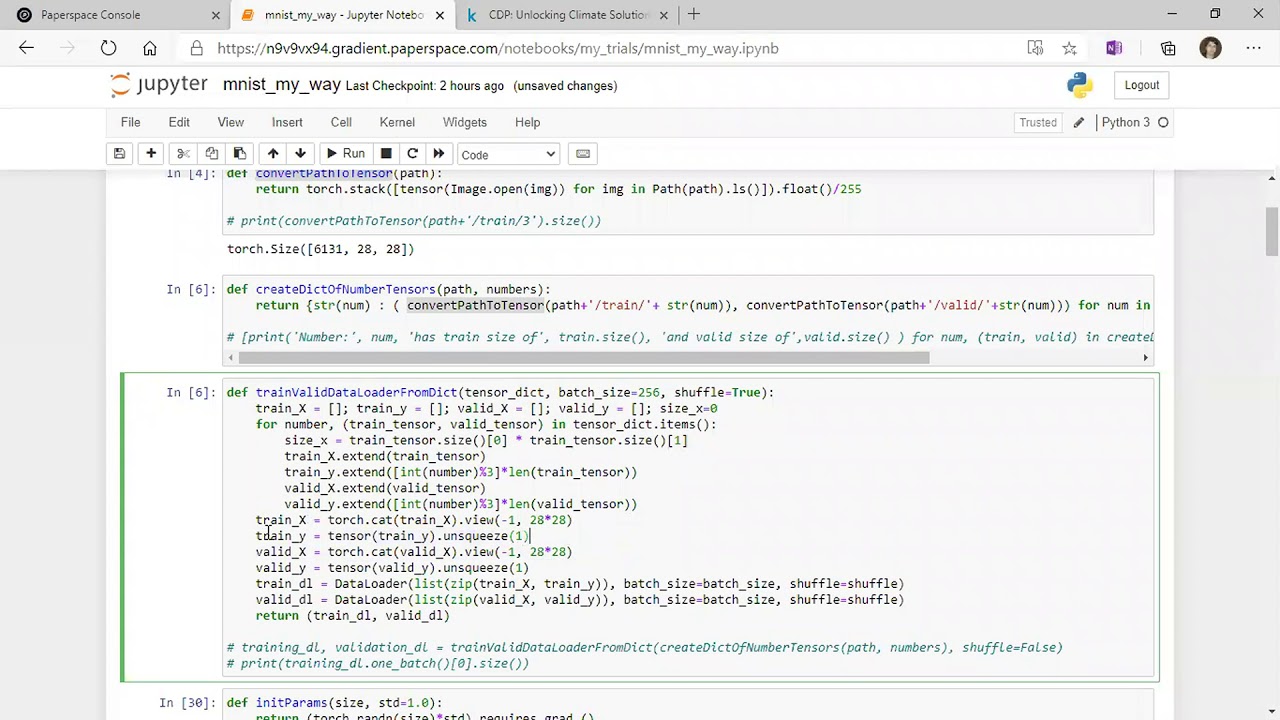
Task: Add this page to favorites with star icon
Action: point(1069,48)
